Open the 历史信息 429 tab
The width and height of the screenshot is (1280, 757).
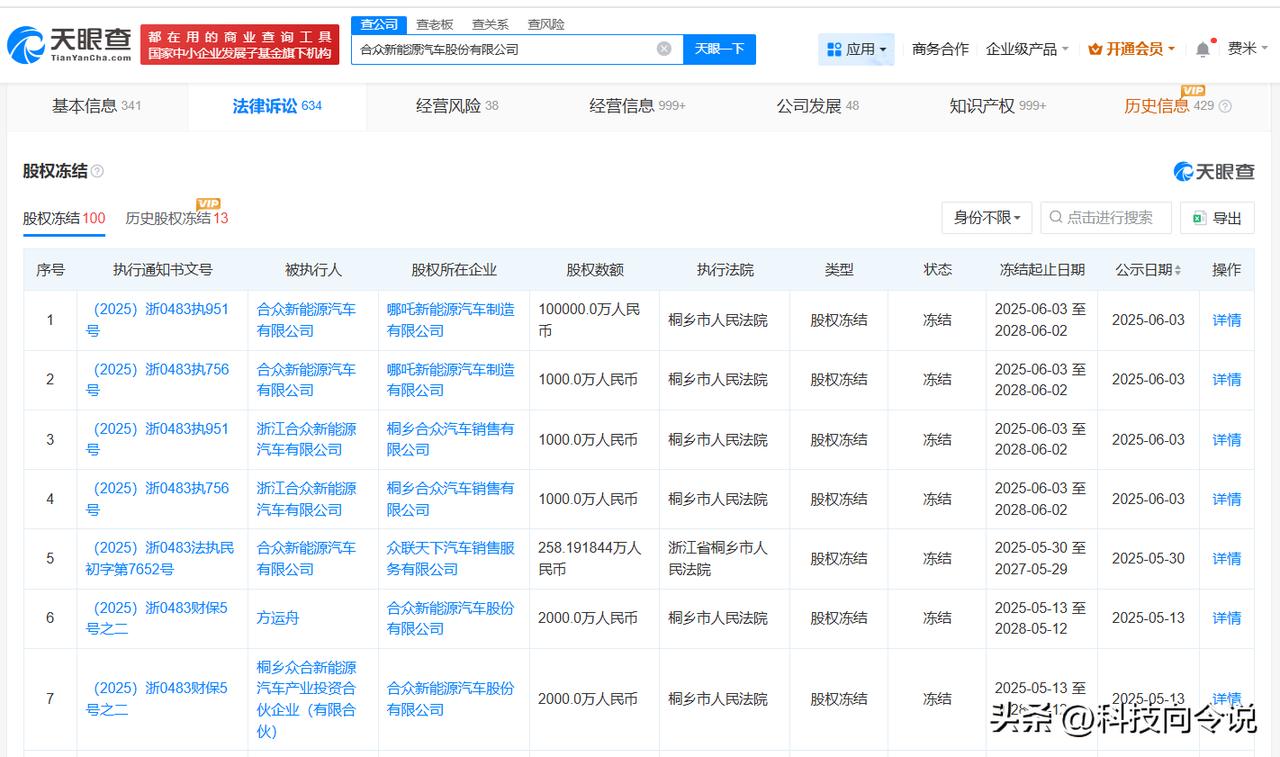[1168, 106]
